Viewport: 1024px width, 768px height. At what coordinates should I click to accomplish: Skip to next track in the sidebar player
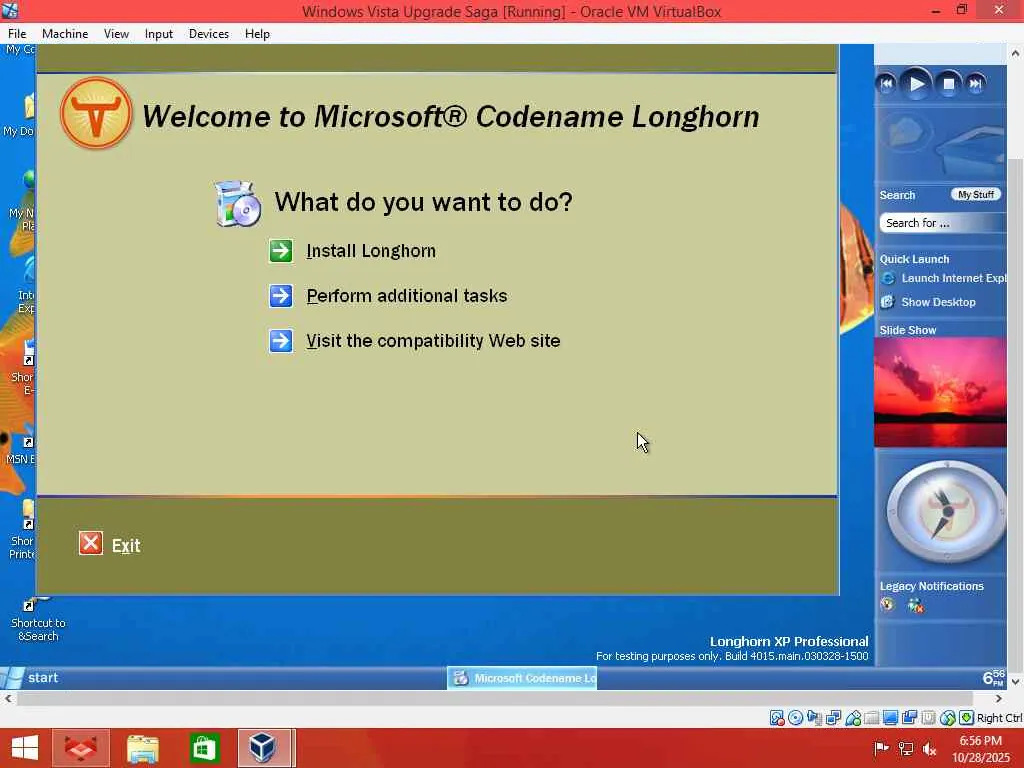click(976, 84)
